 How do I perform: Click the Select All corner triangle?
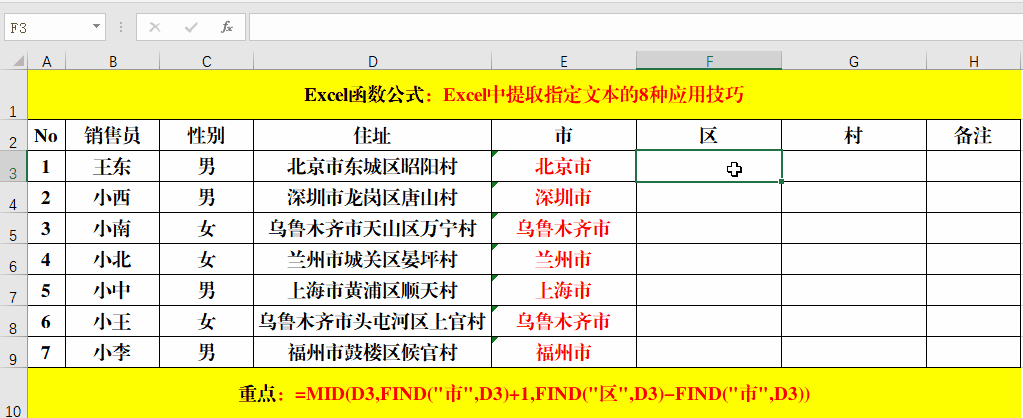[14, 62]
